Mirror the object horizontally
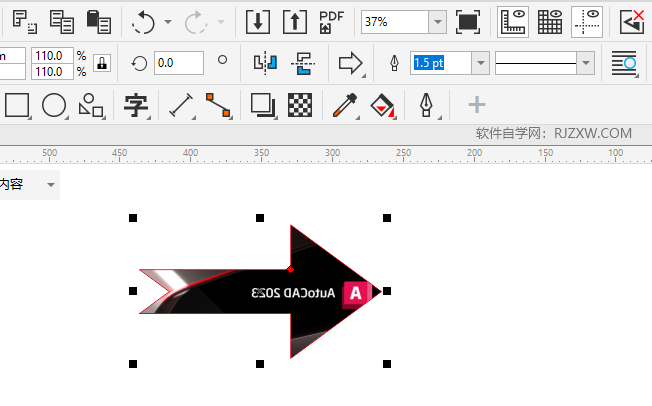652x406 pixels. 265,63
